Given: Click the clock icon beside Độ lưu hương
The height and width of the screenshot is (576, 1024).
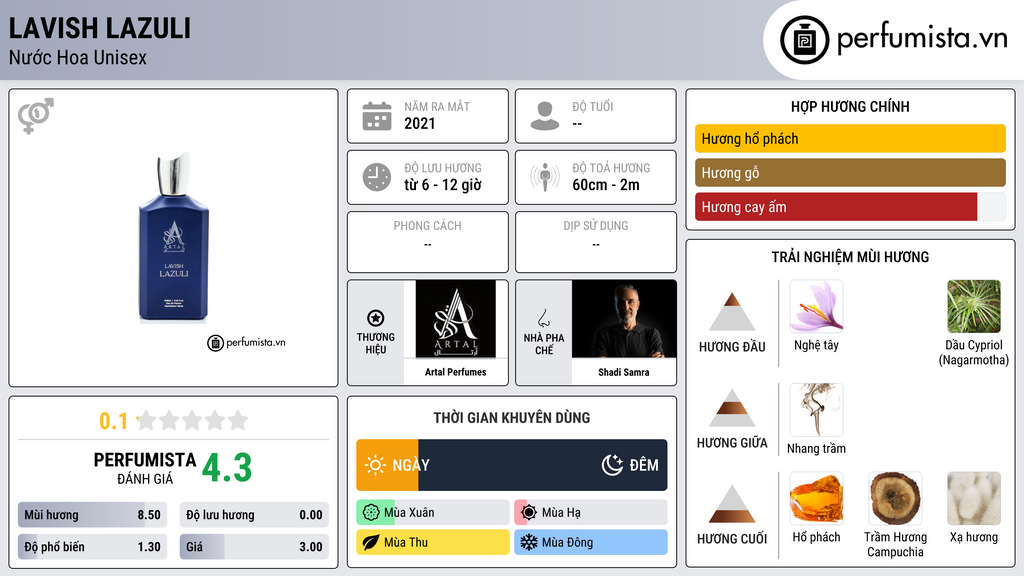Looking at the screenshot, I should pyautogui.click(x=377, y=177).
